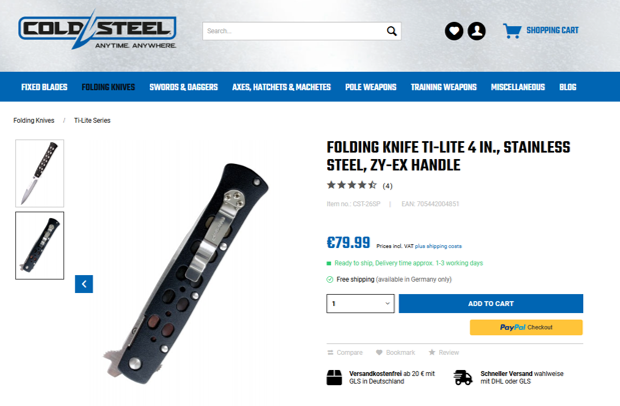Open Fixed Blades menu

click(44, 87)
